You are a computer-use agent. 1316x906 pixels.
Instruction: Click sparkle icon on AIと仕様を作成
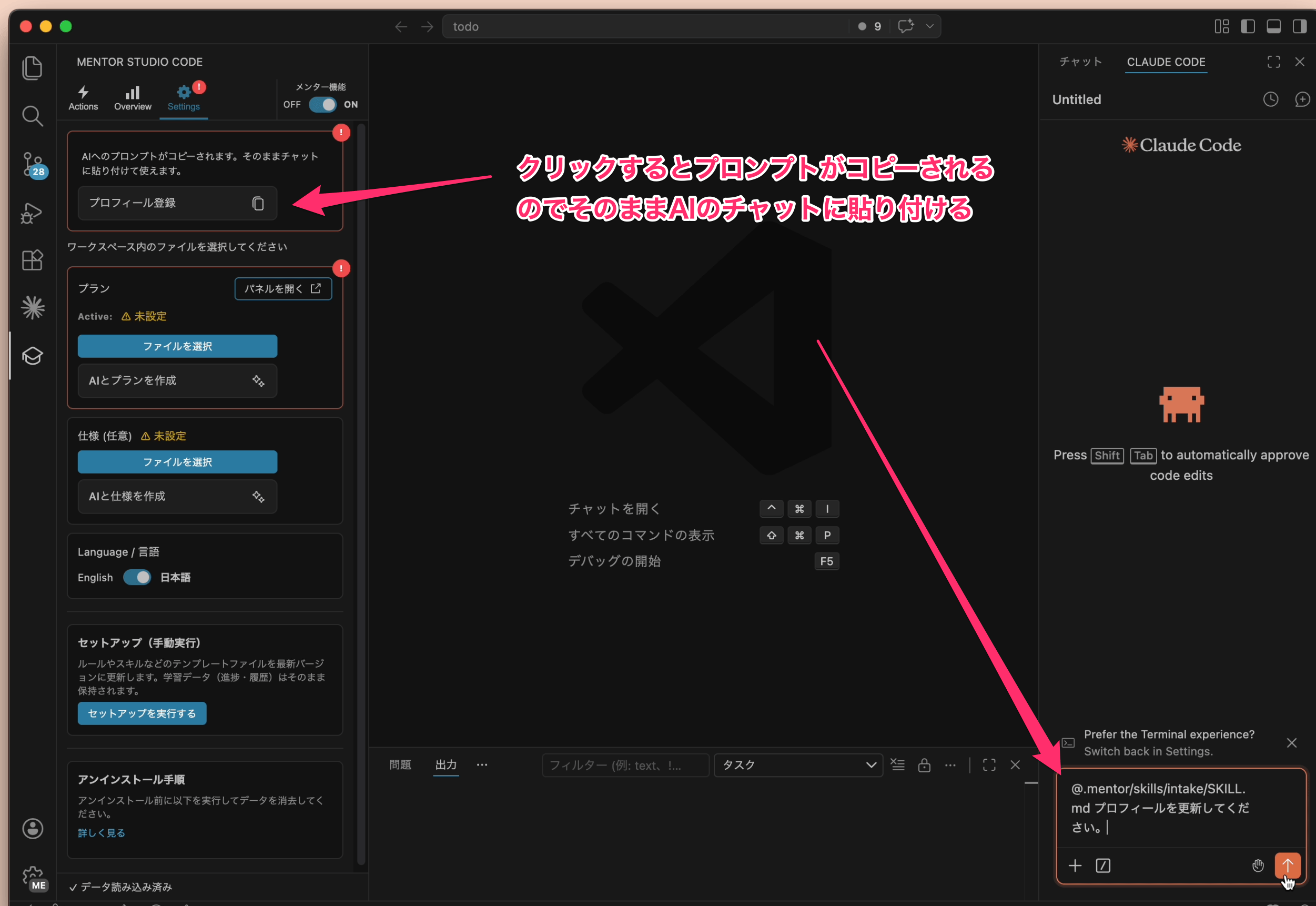(258, 497)
